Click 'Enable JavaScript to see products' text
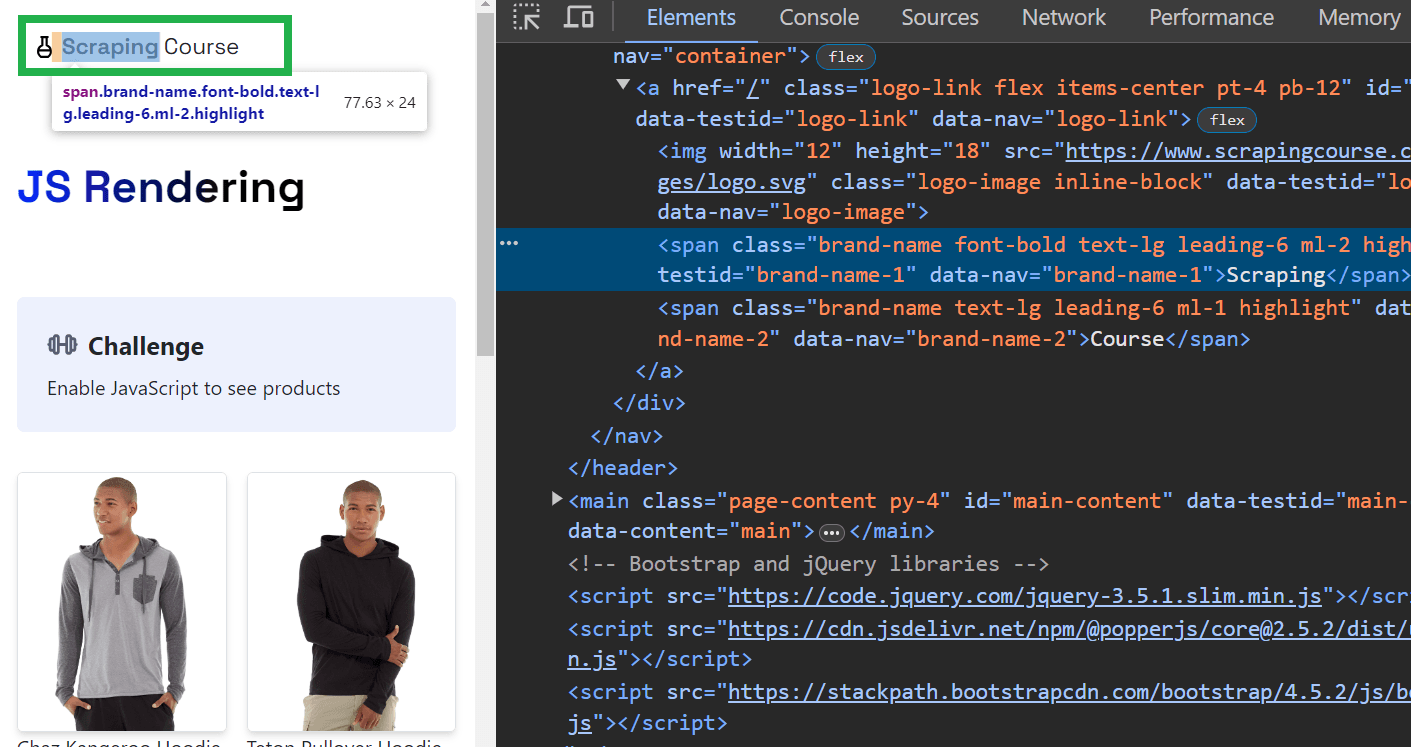The image size is (1411, 747). pos(194,388)
